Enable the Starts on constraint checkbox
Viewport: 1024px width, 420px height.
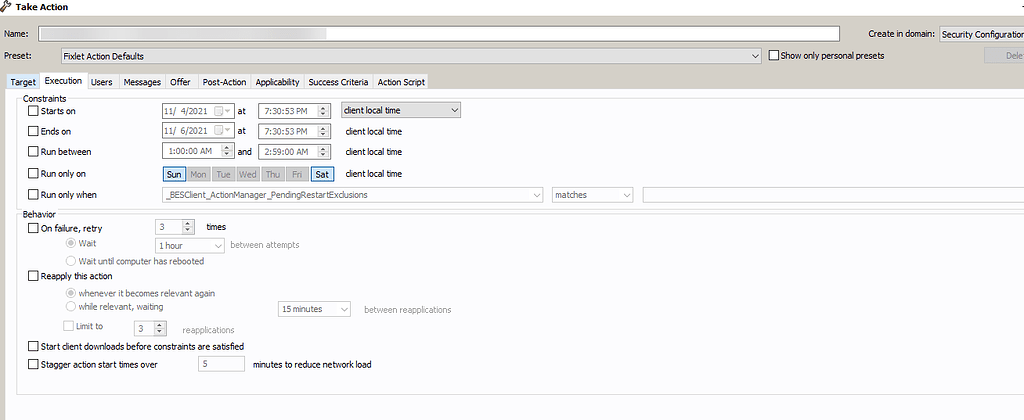(x=34, y=111)
